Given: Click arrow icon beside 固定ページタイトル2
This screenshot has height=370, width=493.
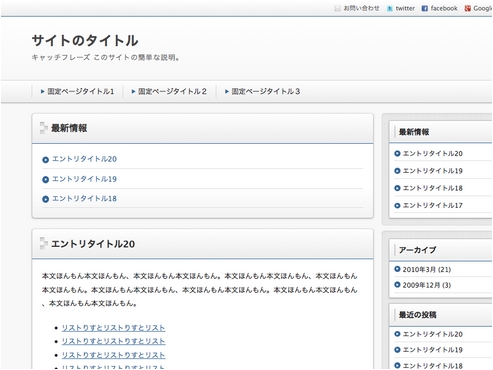Looking at the screenshot, I should click(133, 91).
